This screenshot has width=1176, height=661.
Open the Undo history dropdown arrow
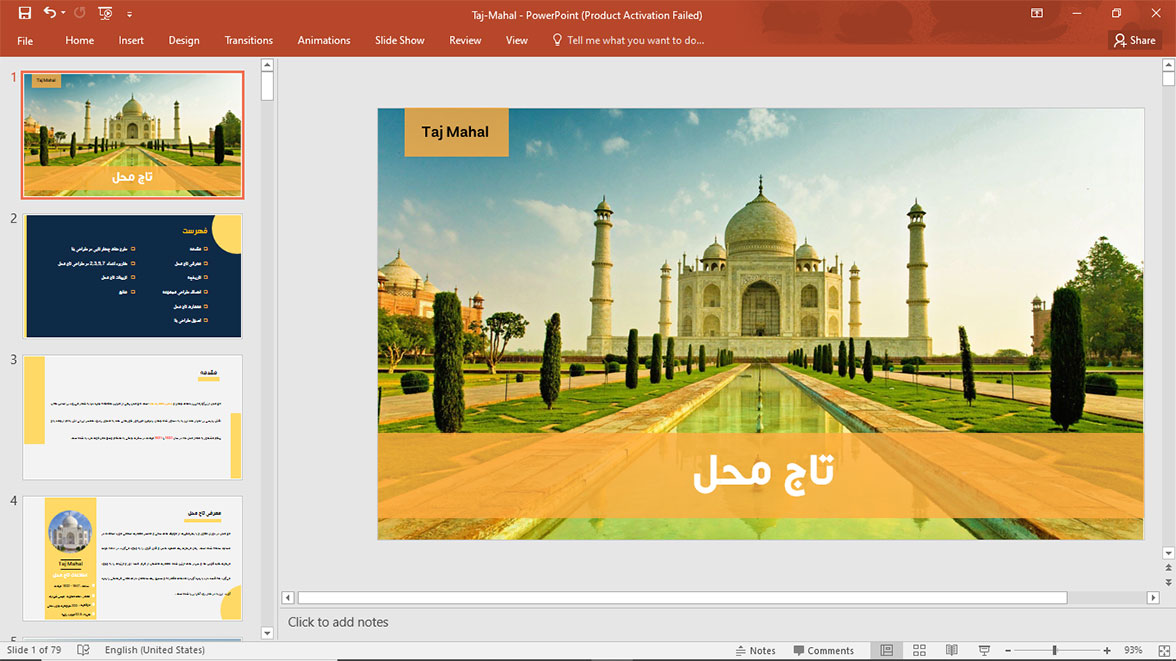(63, 14)
